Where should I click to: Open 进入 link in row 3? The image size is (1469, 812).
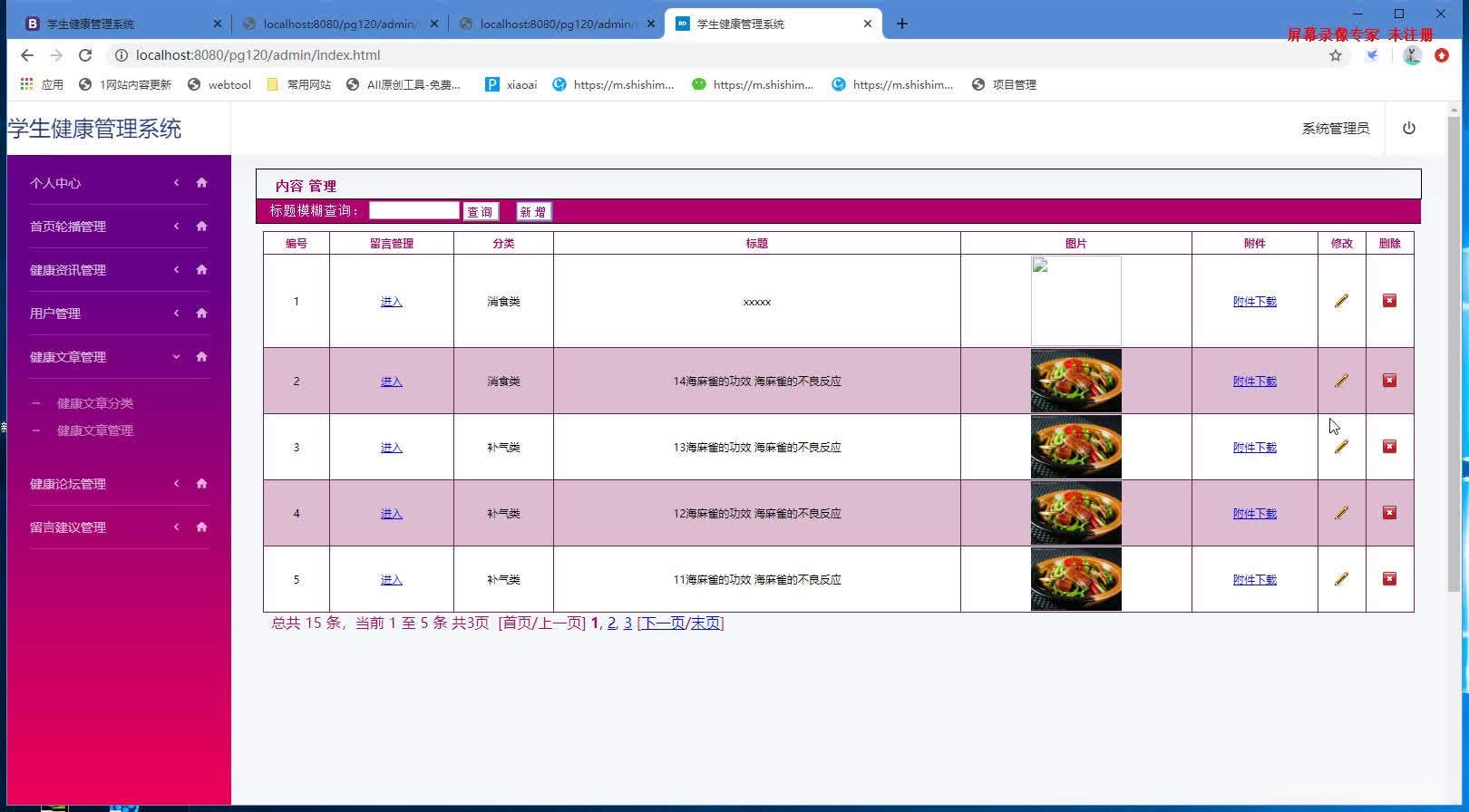391,448
